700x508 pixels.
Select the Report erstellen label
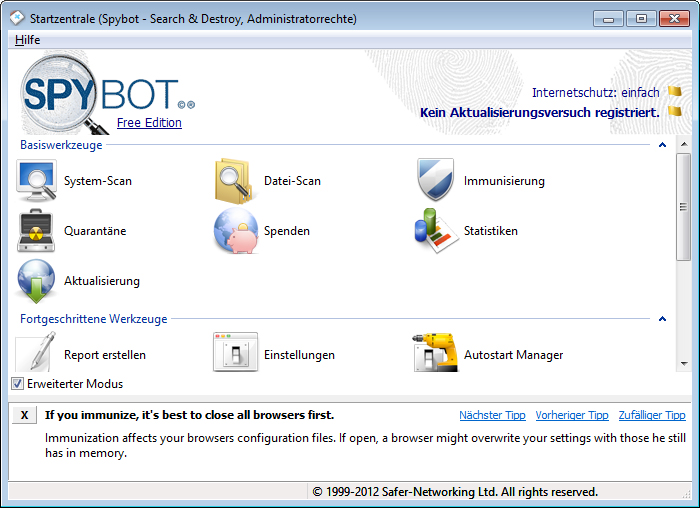click(x=105, y=355)
